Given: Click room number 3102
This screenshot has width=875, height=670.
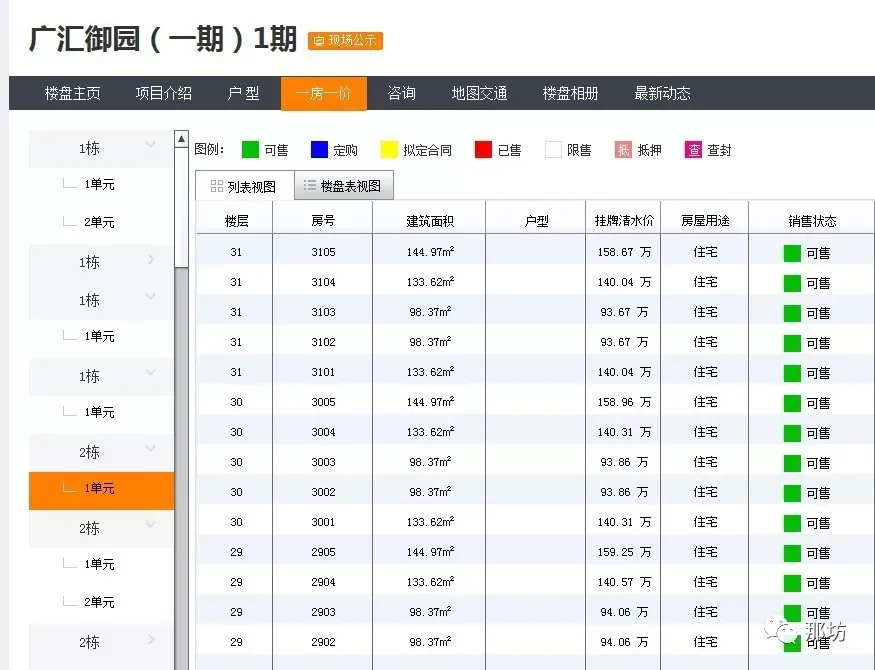Looking at the screenshot, I should 323,342.
